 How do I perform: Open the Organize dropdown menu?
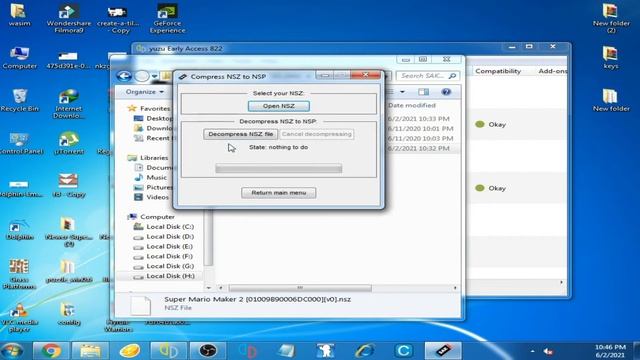pos(144,92)
